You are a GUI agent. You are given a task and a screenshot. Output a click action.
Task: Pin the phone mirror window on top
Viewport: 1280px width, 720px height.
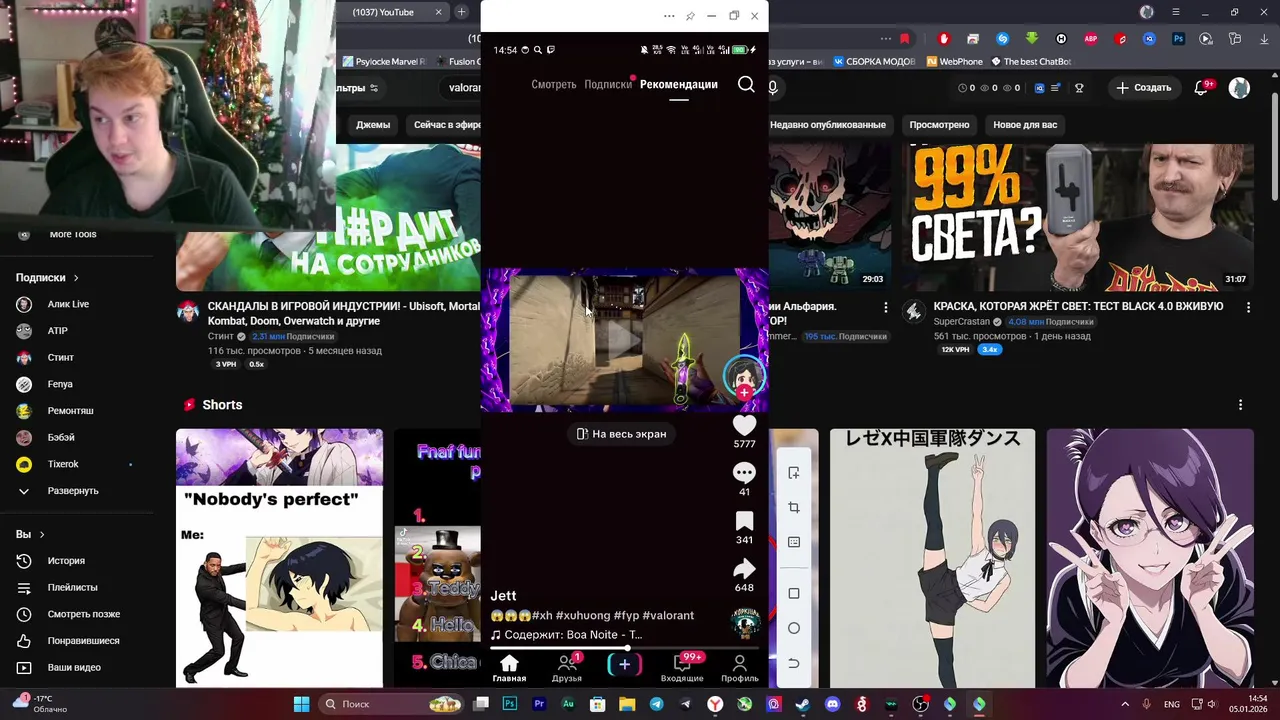690,16
